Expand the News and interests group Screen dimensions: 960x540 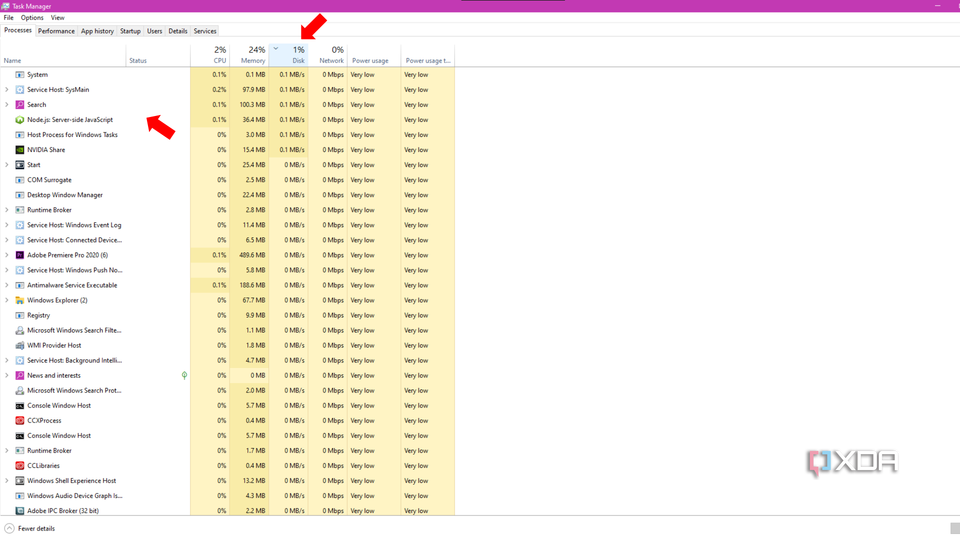coord(7,375)
